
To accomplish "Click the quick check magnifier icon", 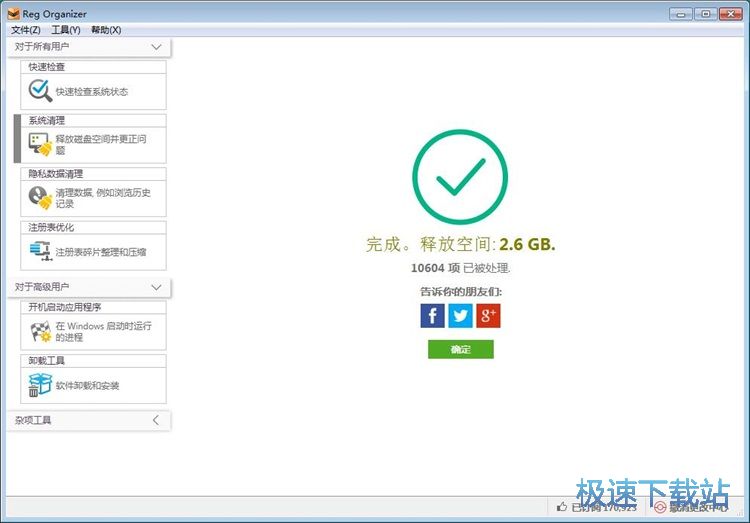I will point(40,90).
